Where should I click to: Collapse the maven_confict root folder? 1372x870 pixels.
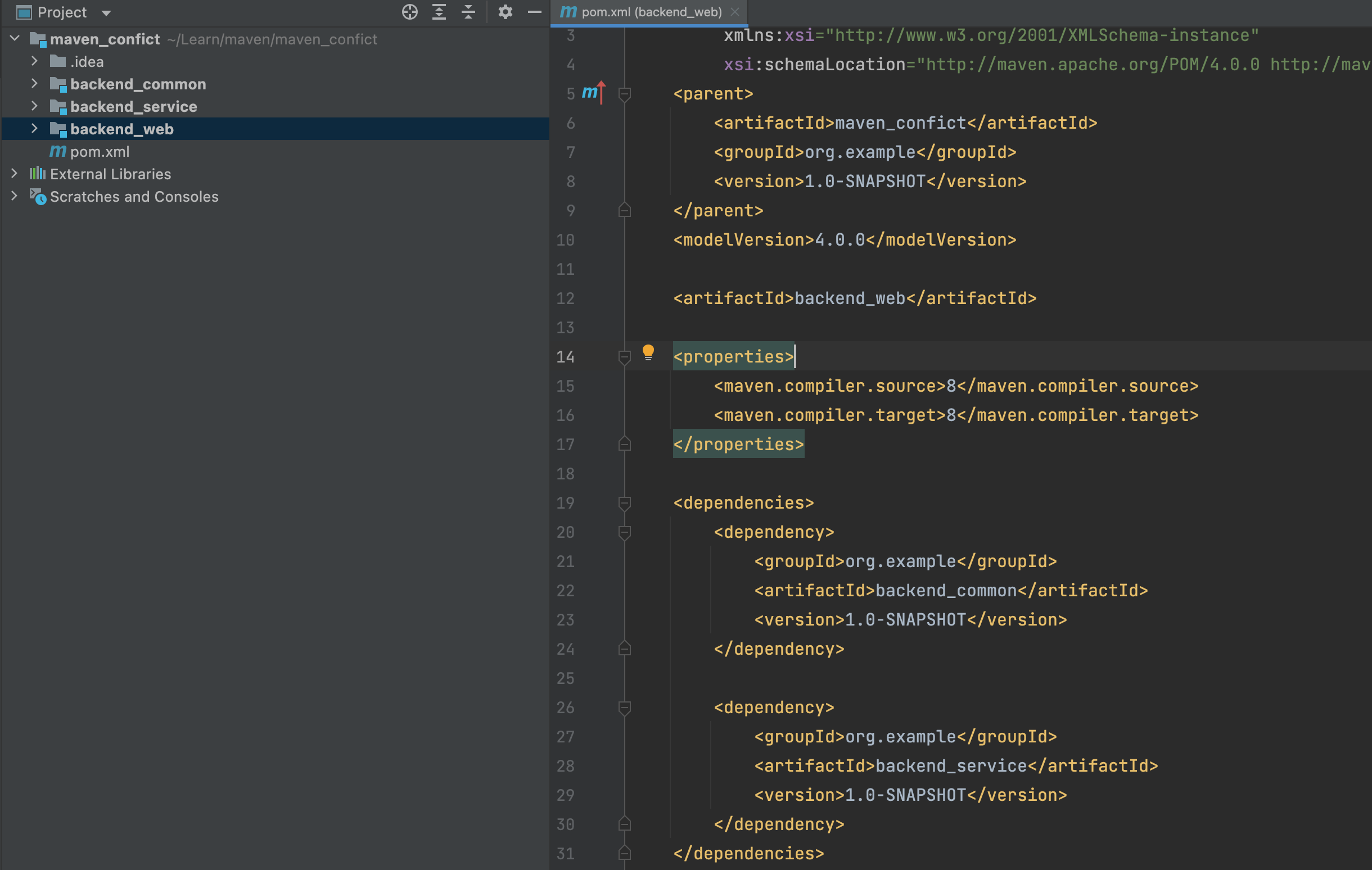(x=15, y=39)
